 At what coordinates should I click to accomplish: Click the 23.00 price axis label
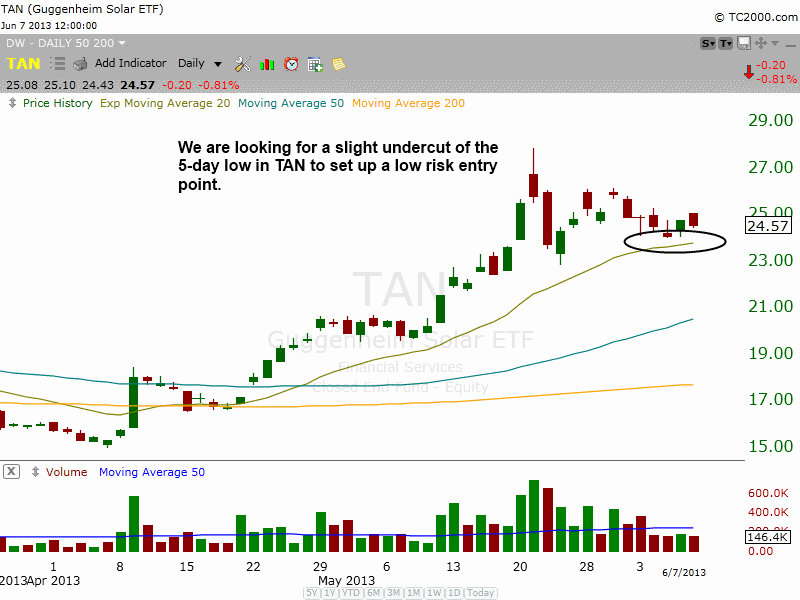click(770, 260)
